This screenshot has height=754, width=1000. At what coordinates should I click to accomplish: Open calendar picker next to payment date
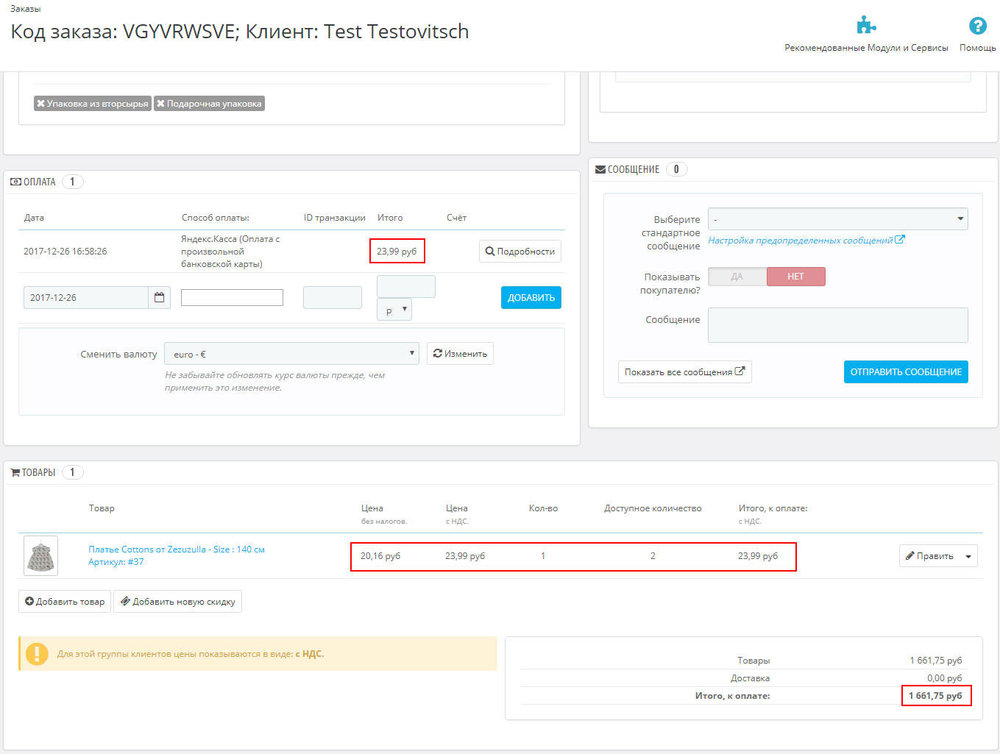click(x=159, y=297)
